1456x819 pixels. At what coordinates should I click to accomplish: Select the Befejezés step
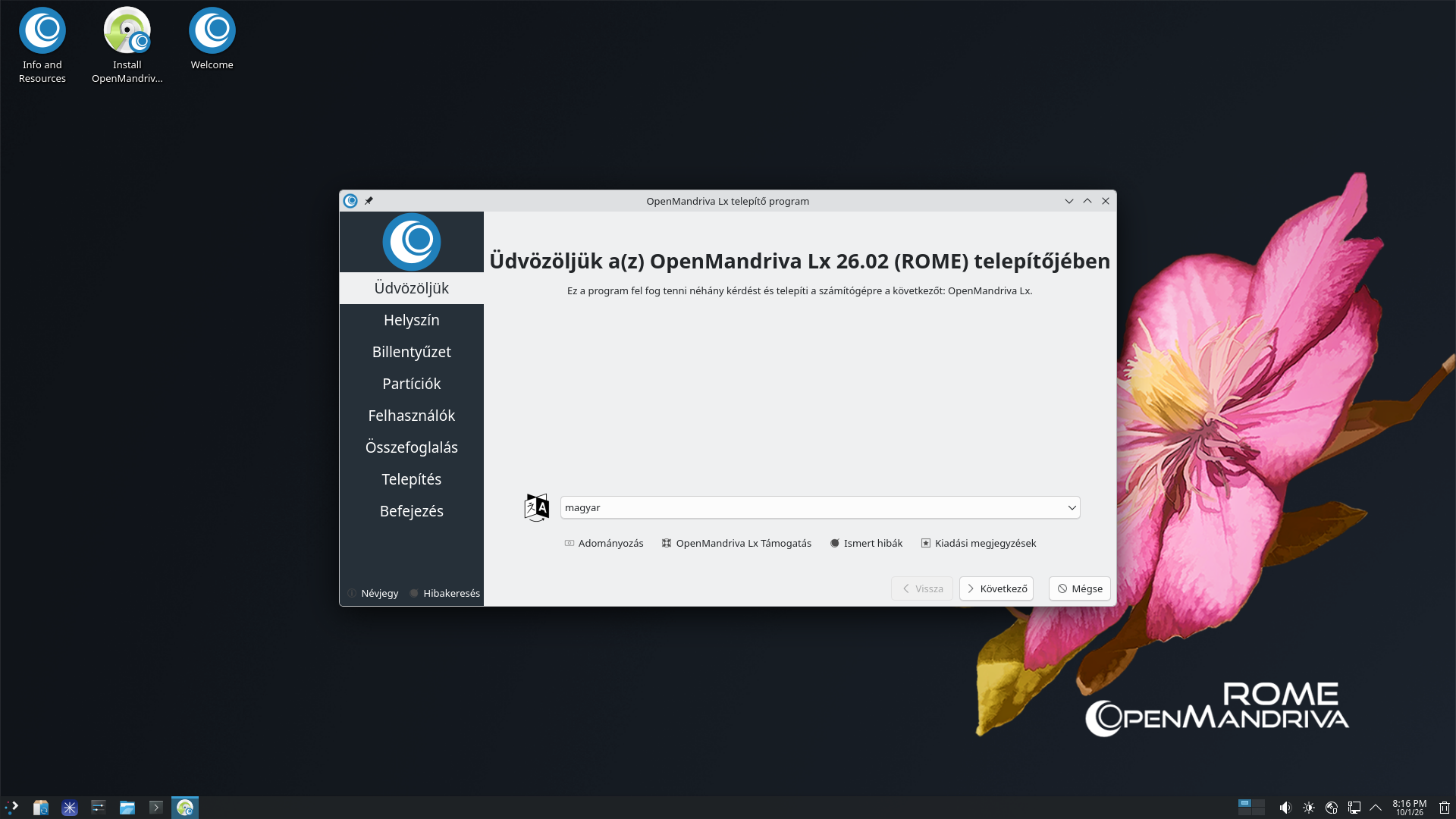click(412, 511)
